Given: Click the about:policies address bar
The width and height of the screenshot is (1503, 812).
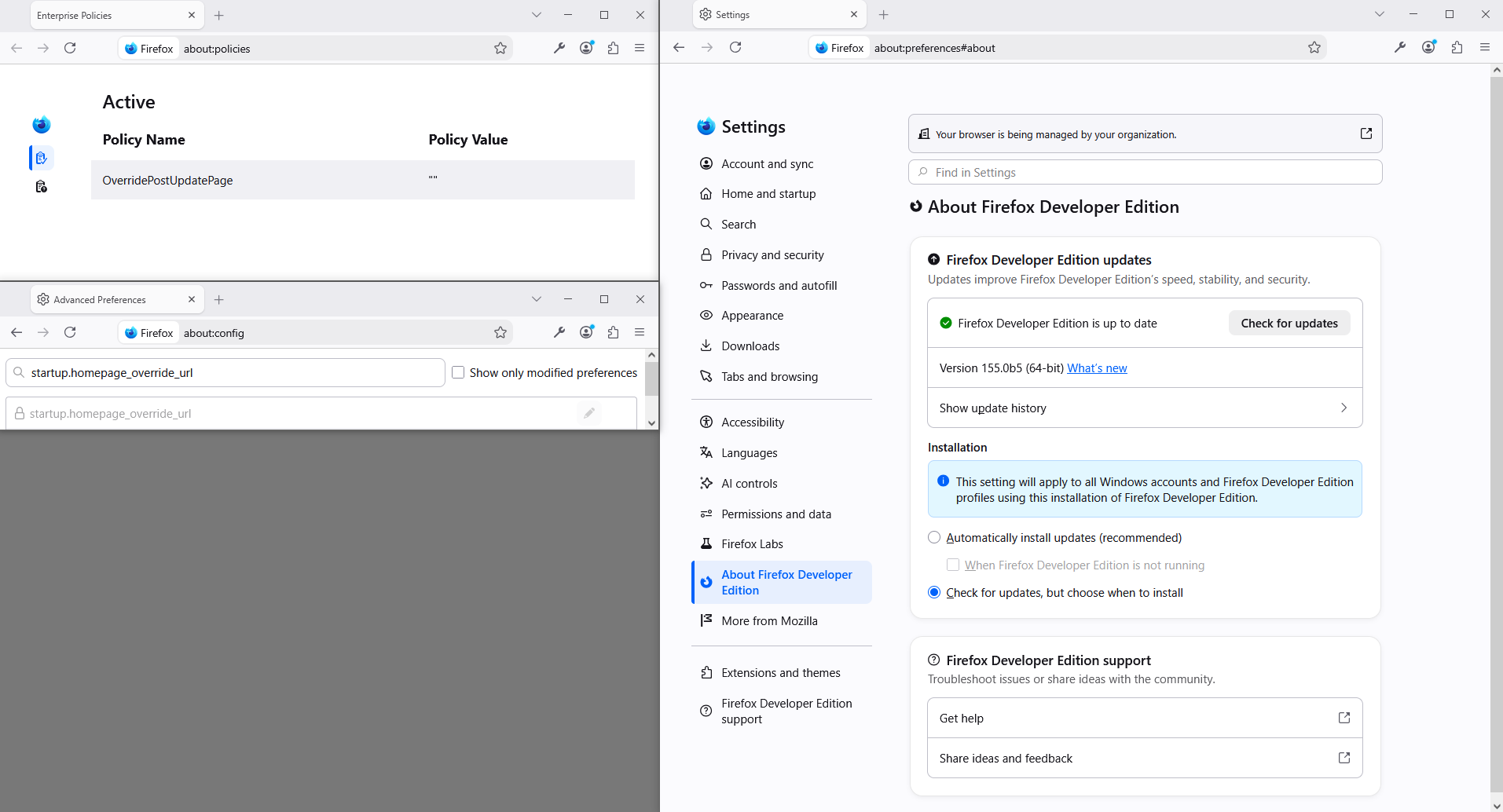Looking at the screenshot, I should point(314,48).
